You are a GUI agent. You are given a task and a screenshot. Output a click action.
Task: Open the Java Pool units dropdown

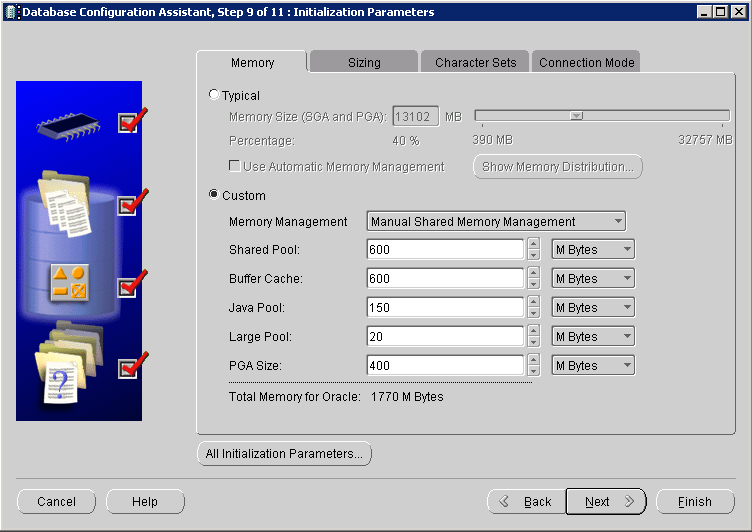[x=593, y=307]
